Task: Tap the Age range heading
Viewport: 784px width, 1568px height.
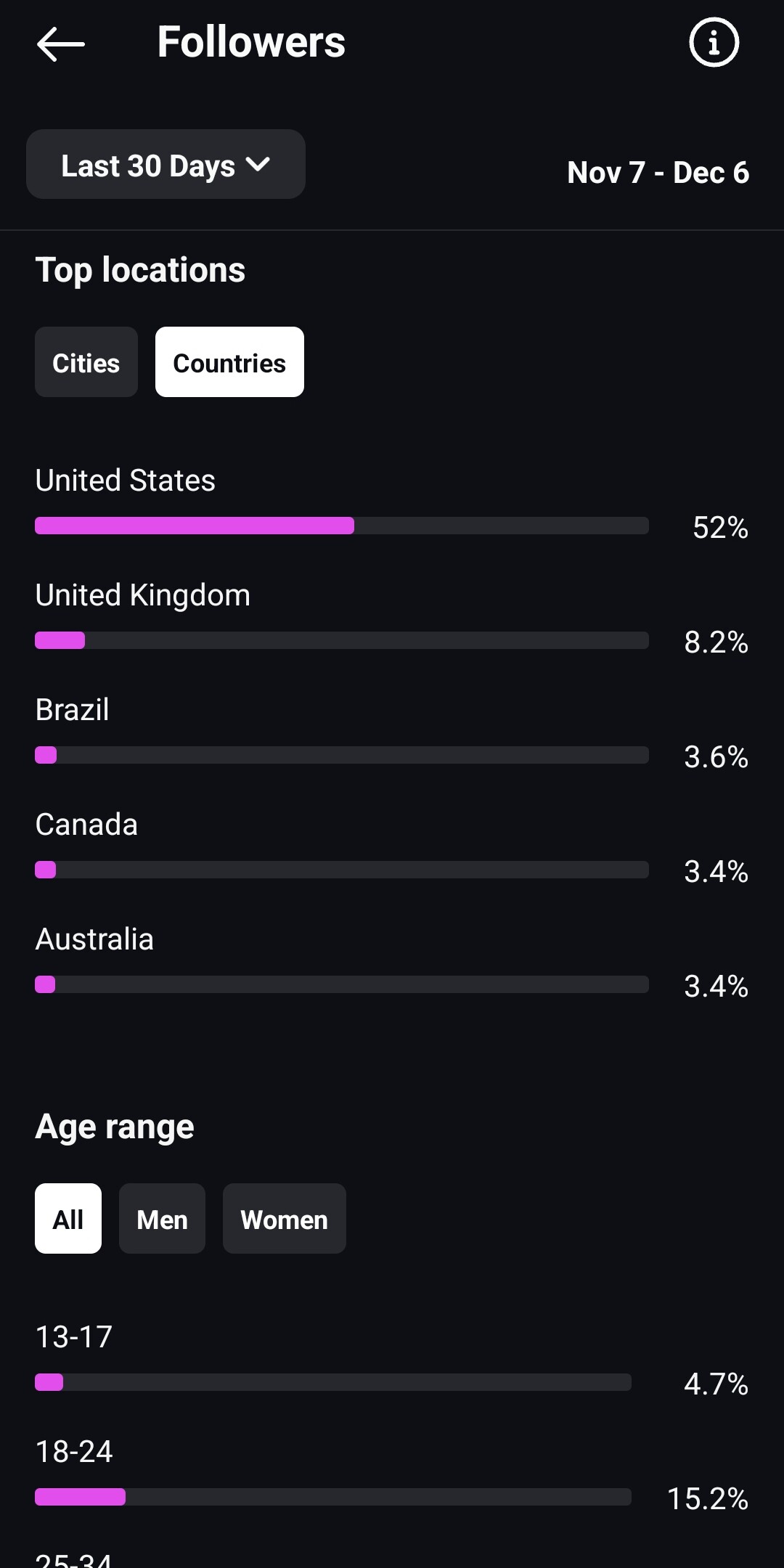Action: pos(115,1127)
